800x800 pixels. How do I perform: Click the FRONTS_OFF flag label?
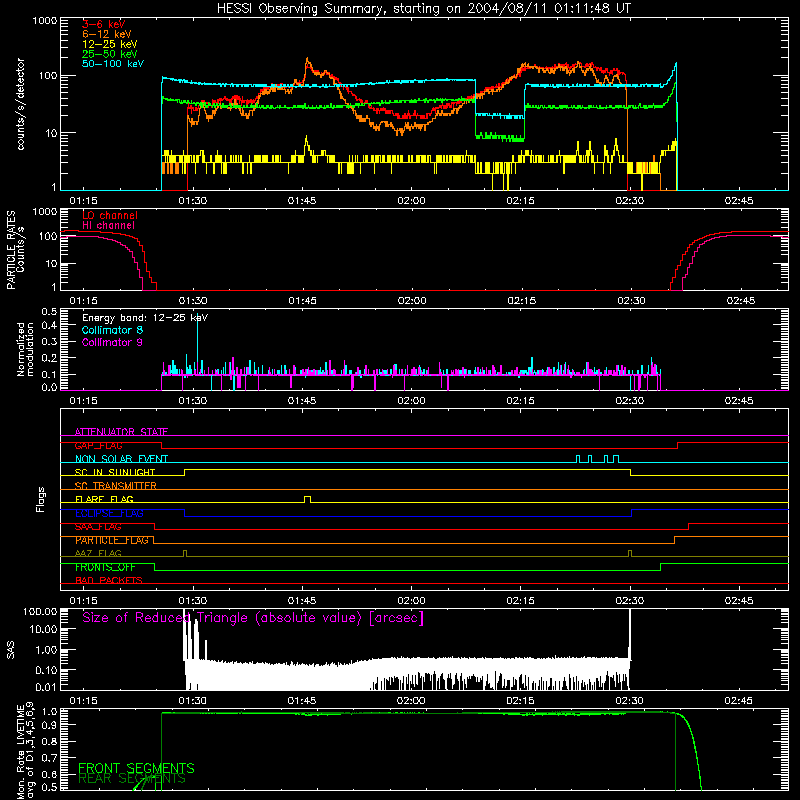105,567
